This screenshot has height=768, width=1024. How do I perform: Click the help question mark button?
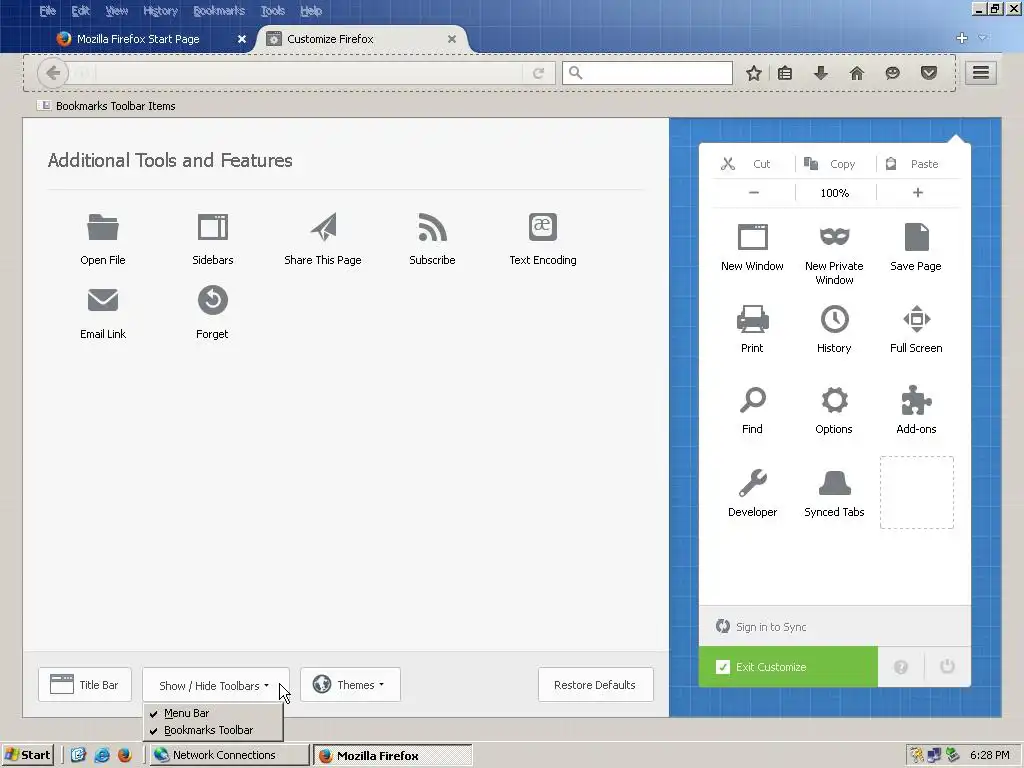tap(901, 667)
